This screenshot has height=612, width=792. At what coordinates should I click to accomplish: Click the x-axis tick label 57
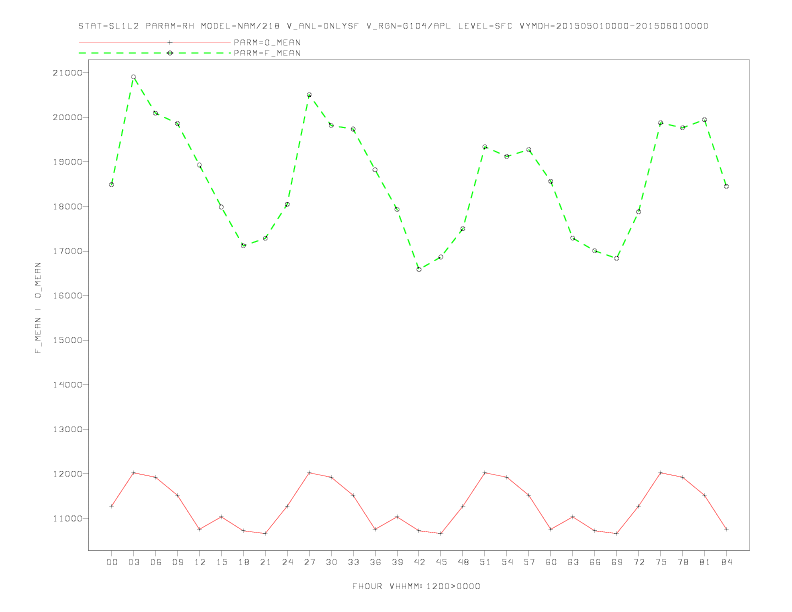pos(529,562)
